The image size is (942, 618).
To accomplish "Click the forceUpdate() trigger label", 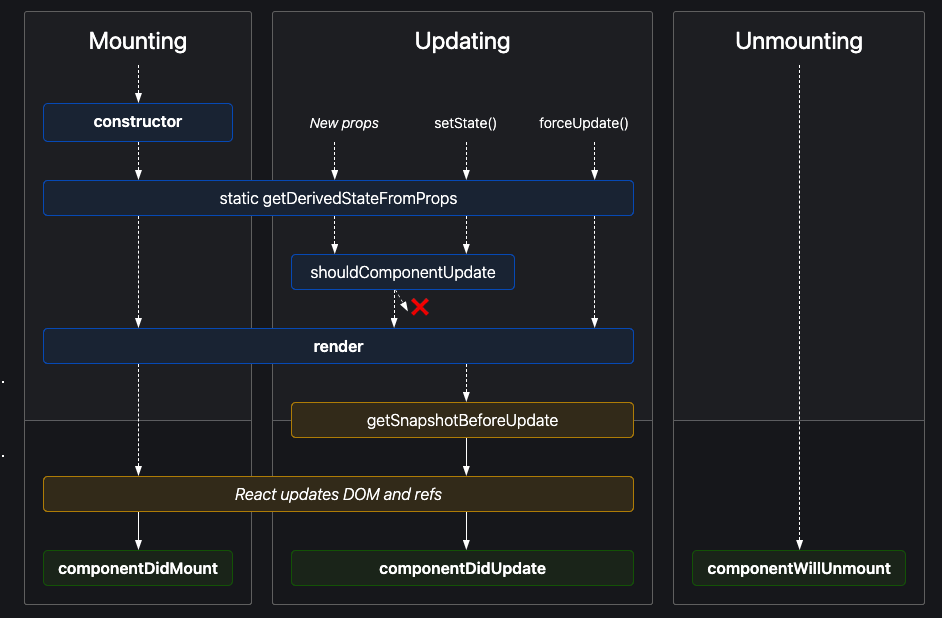I will (x=584, y=124).
